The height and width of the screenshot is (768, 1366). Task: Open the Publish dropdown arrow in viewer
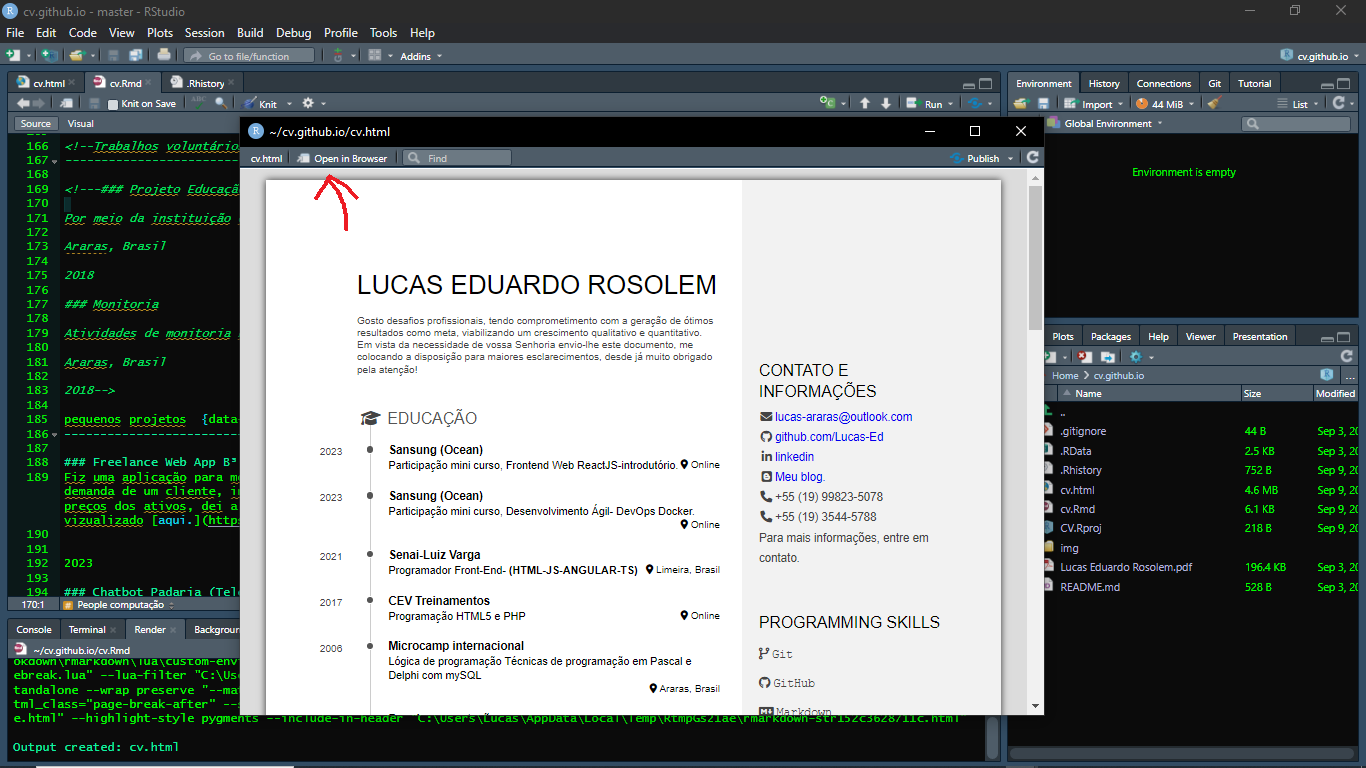pyautogui.click(x=1011, y=158)
